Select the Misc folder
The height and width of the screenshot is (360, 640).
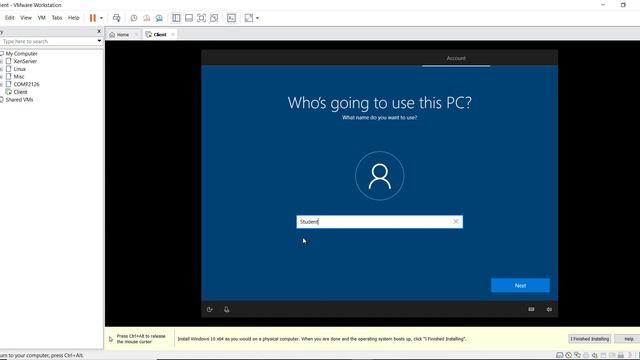point(19,77)
